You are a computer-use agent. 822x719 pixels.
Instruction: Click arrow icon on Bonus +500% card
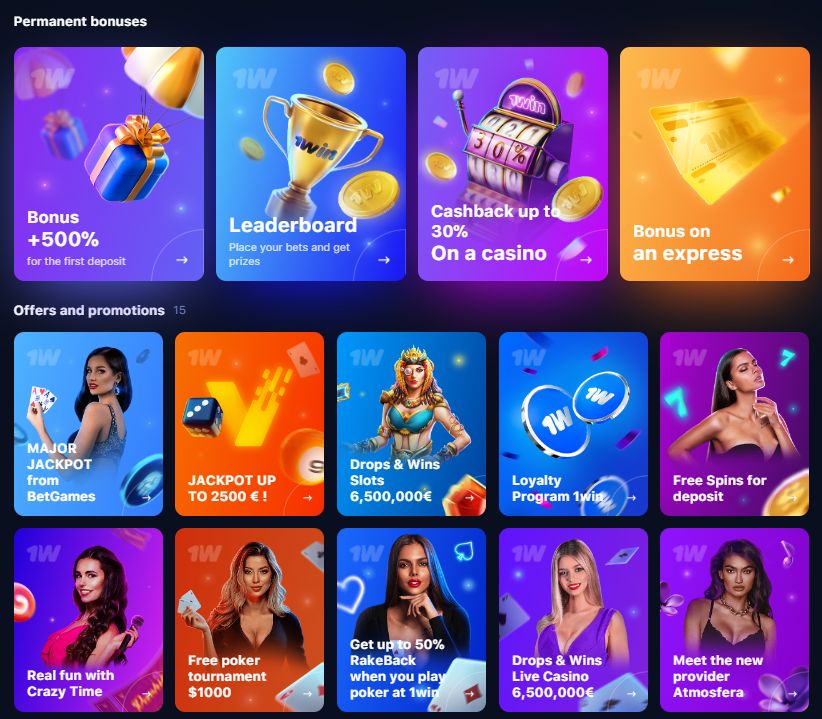coord(182,260)
